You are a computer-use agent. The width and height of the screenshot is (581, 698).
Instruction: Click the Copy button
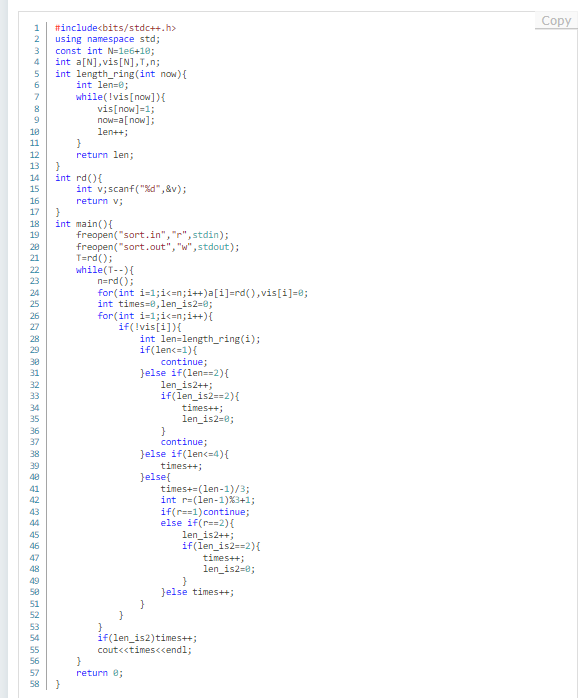point(556,20)
